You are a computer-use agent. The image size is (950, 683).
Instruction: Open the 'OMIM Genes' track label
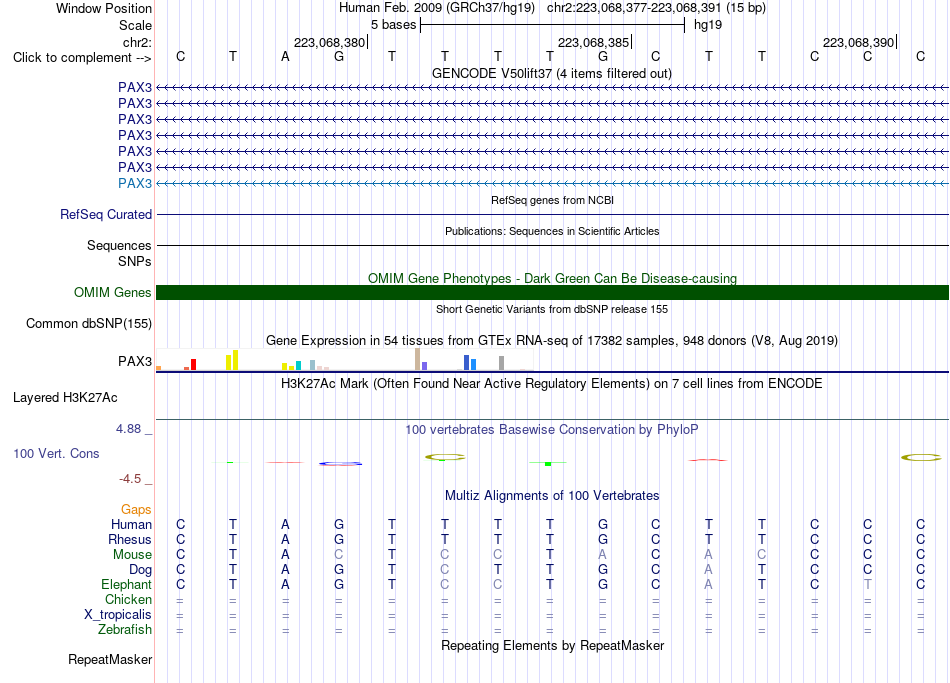click(112, 293)
